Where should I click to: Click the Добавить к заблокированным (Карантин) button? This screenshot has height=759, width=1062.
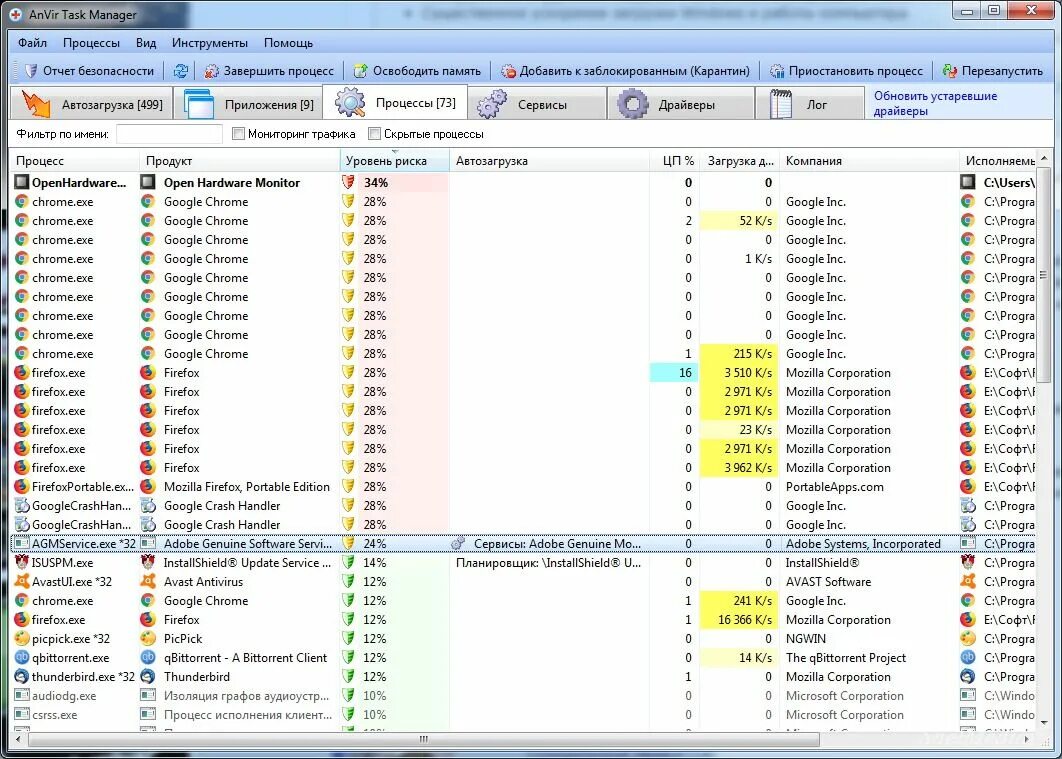coord(625,70)
